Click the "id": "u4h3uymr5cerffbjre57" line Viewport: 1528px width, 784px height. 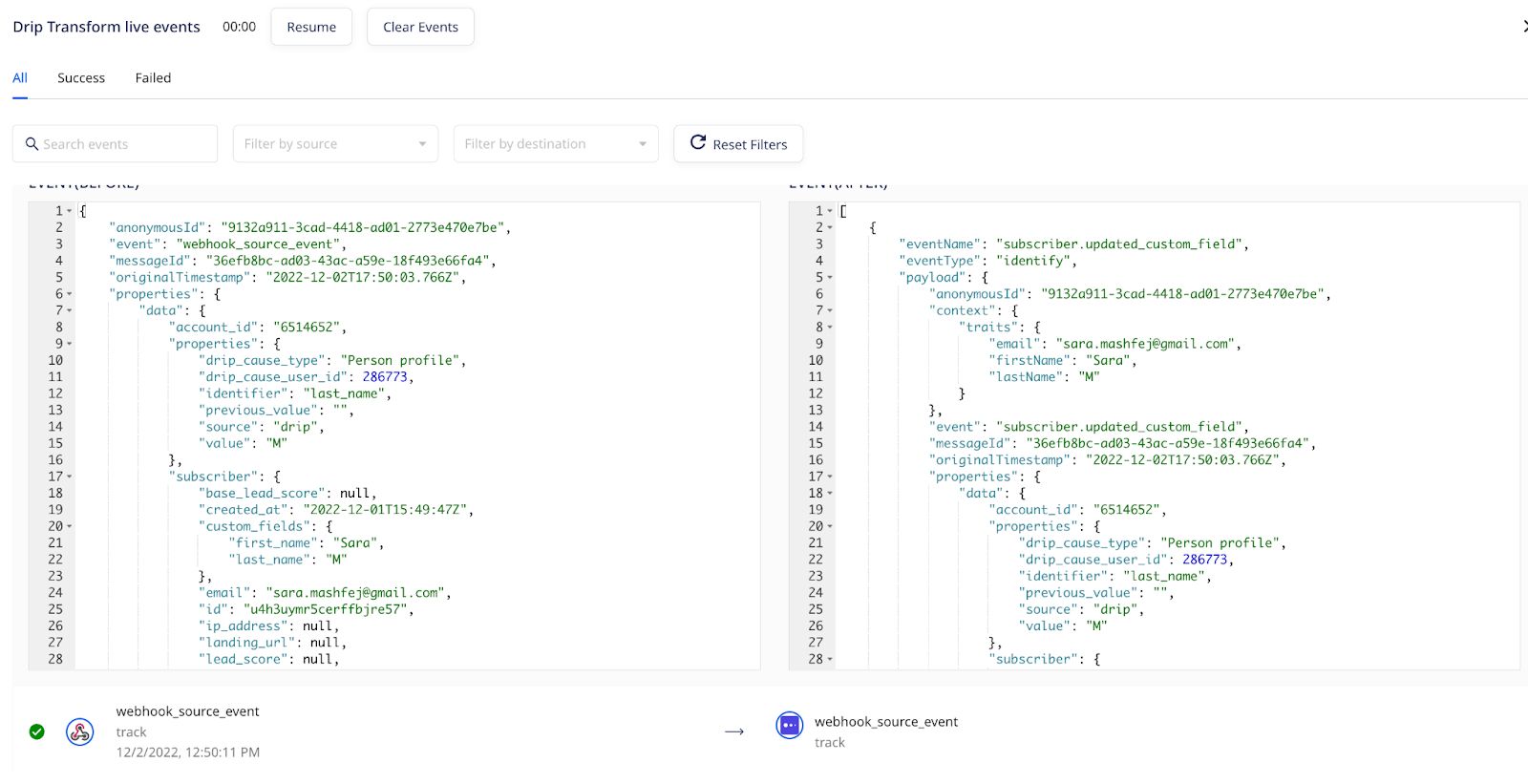click(x=307, y=609)
